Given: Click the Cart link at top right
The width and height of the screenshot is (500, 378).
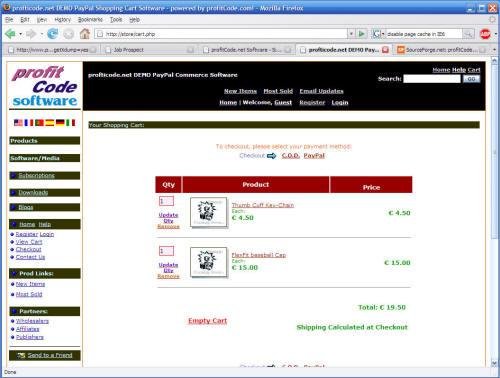Looking at the screenshot, I should (x=474, y=70).
